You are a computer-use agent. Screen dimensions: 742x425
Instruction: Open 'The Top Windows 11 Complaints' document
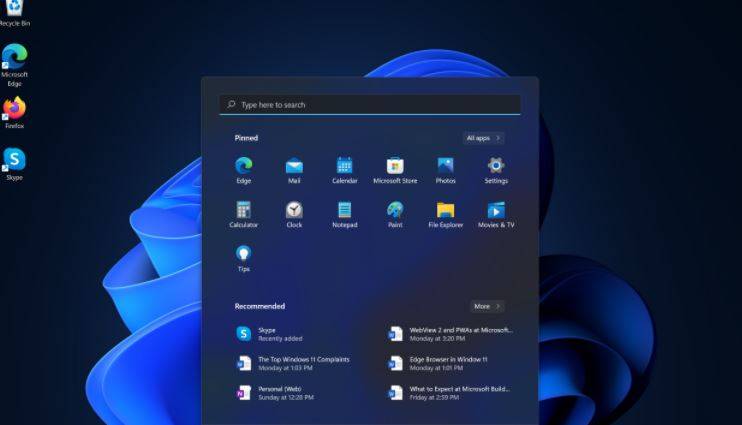(292, 363)
